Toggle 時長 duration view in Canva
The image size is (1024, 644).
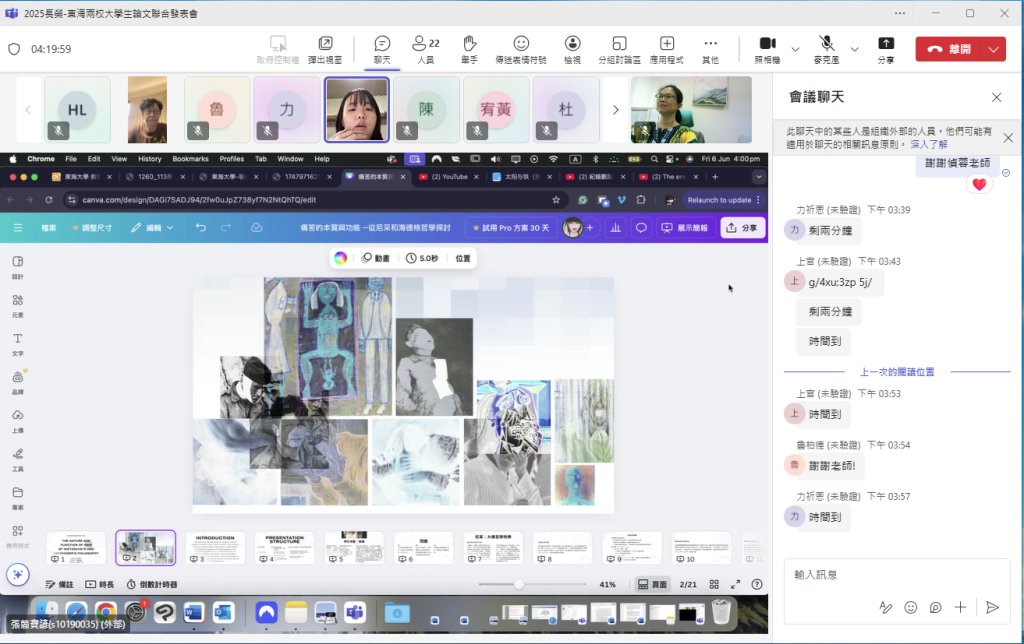99,585
